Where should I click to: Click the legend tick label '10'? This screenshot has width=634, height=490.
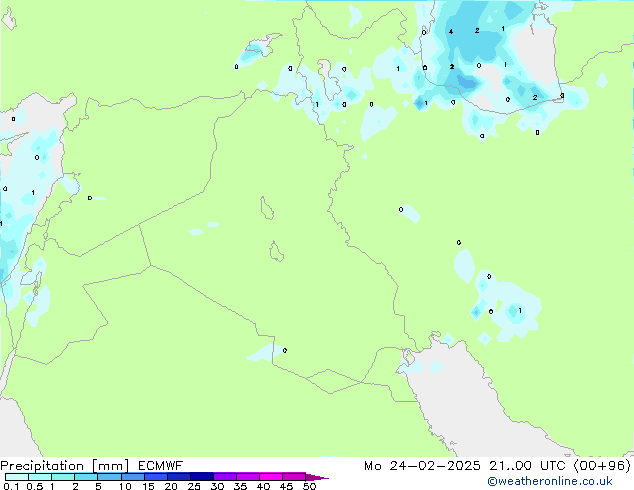(x=125, y=486)
